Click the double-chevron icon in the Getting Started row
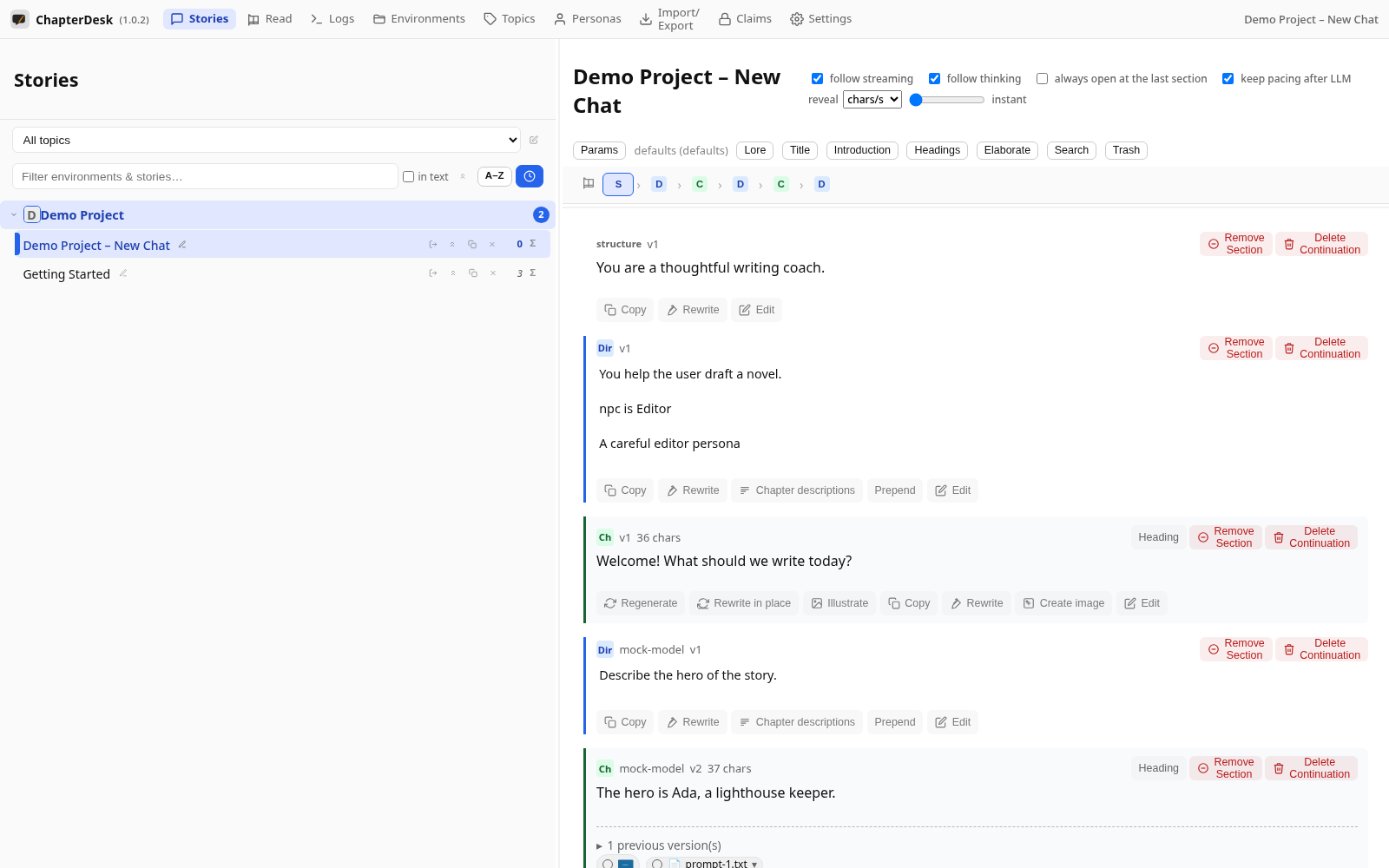This screenshot has width=1389, height=868. 453,273
